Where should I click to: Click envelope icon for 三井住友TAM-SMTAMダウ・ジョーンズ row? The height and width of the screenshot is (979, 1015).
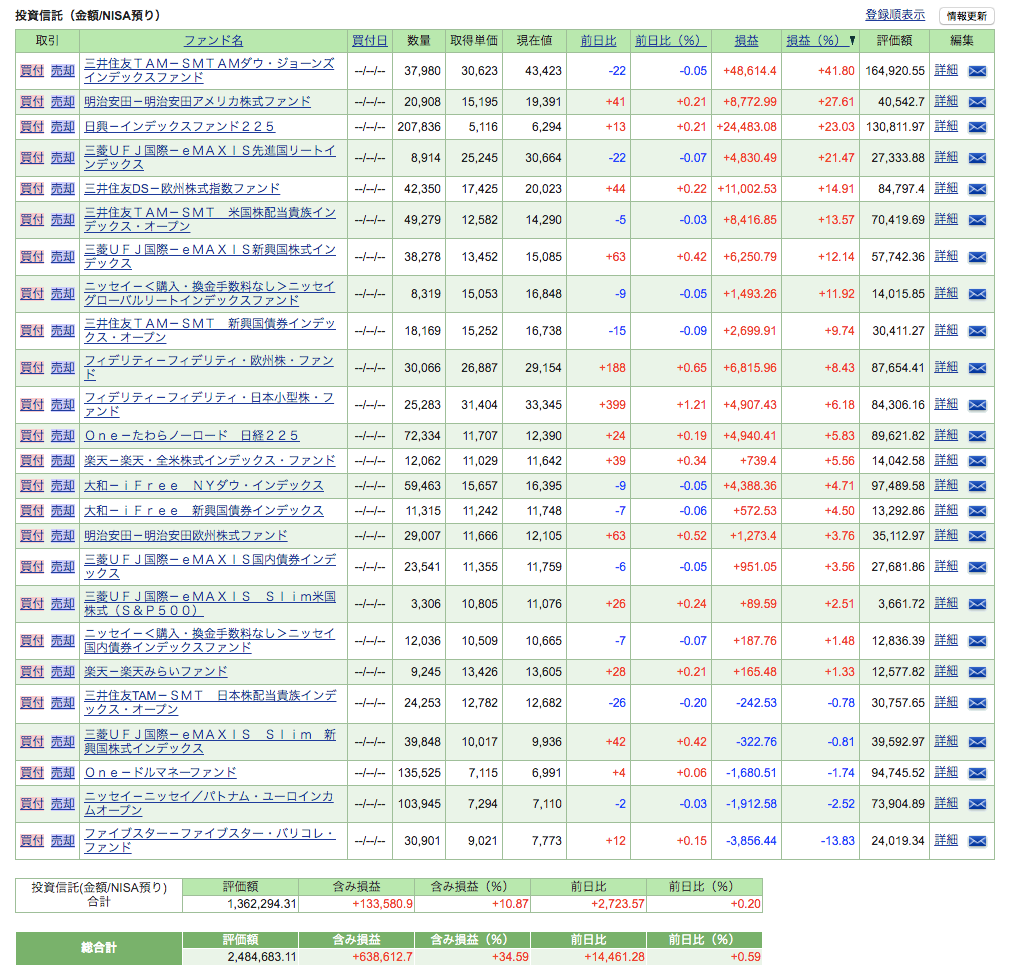[977, 71]
